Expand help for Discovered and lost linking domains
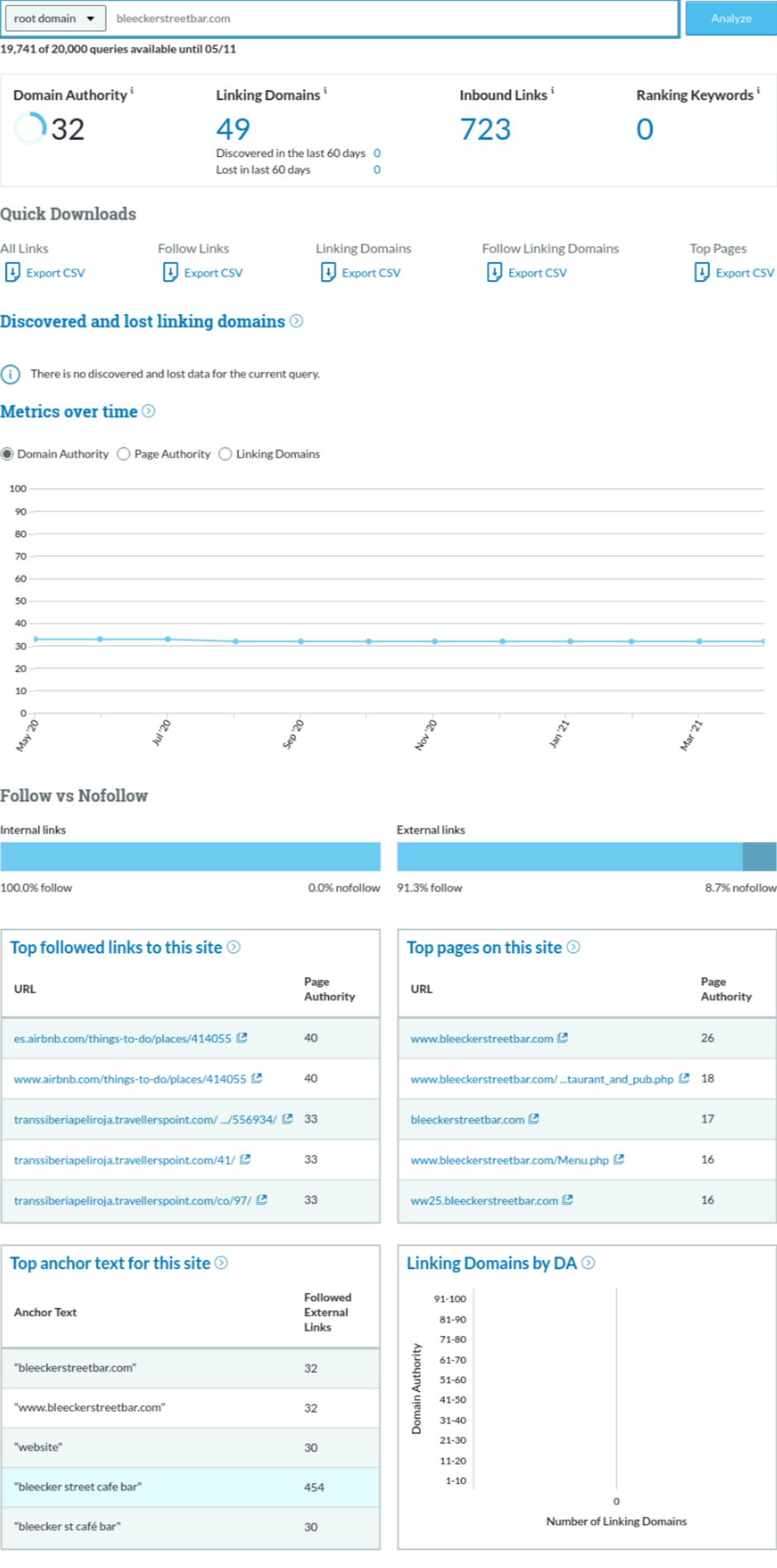Image resolution: width=777 pixels, height=1568 pixels. [297, 321]
